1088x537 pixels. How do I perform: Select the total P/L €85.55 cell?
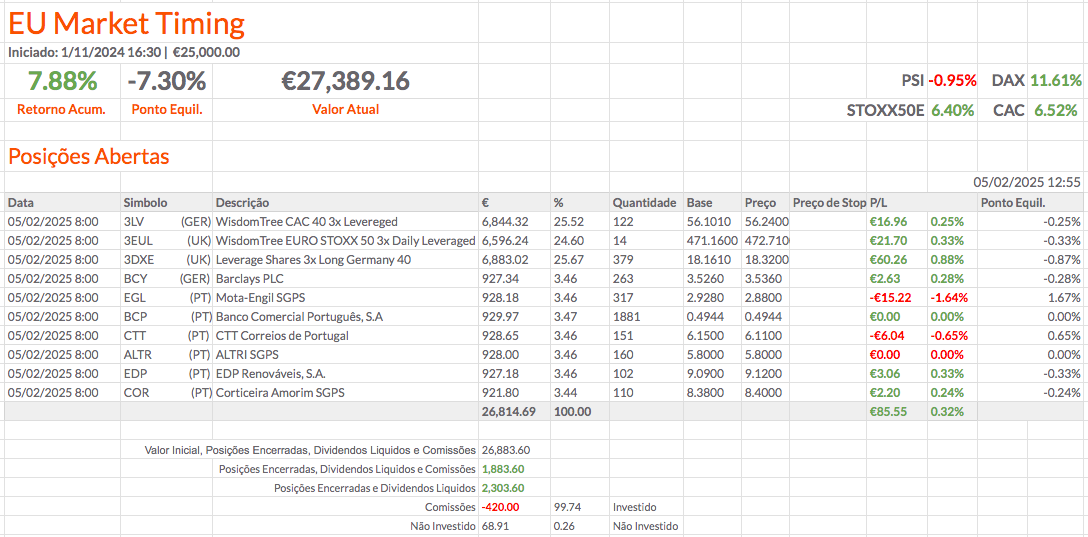point(888,412)
